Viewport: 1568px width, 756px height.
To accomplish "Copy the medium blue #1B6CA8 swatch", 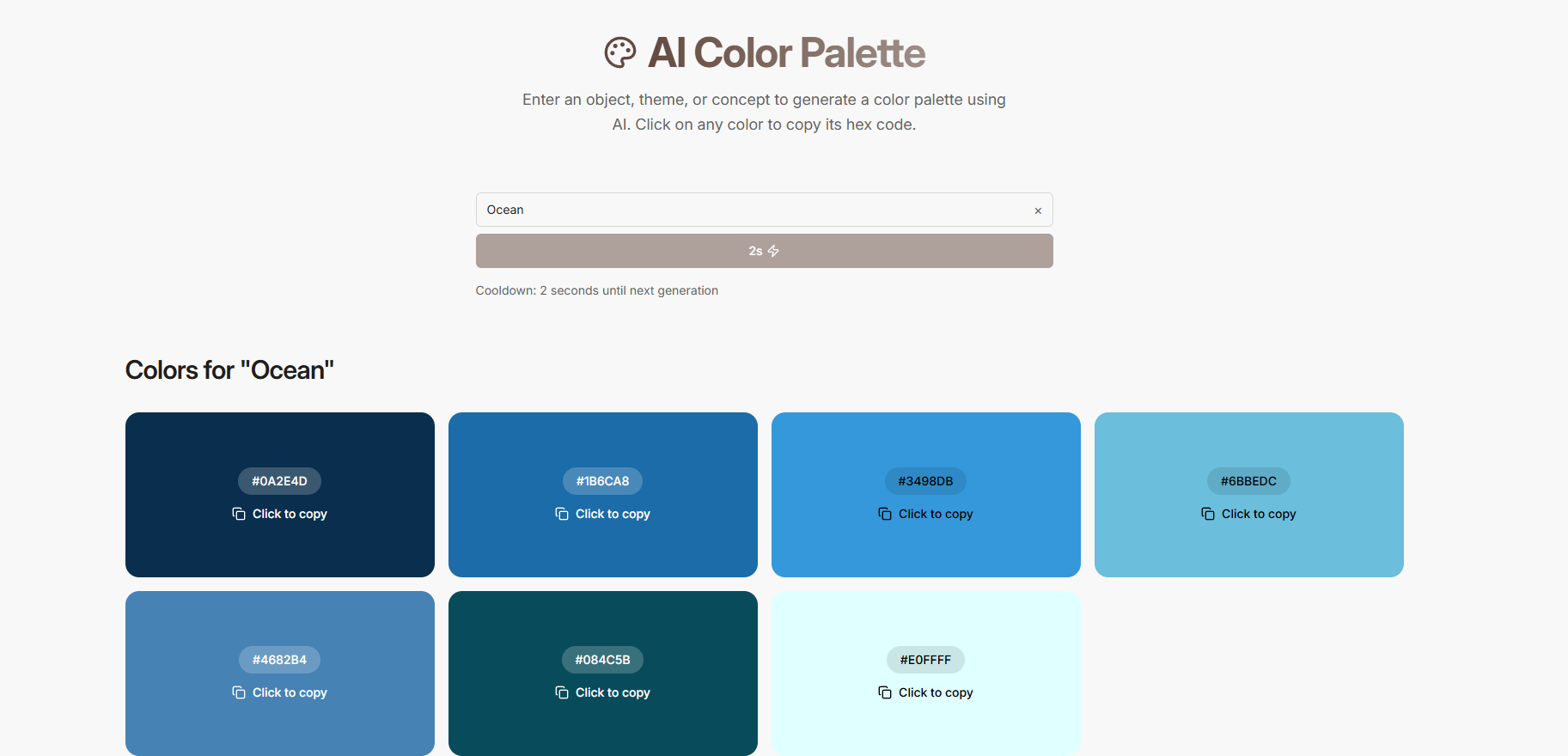I will (602, 495).
